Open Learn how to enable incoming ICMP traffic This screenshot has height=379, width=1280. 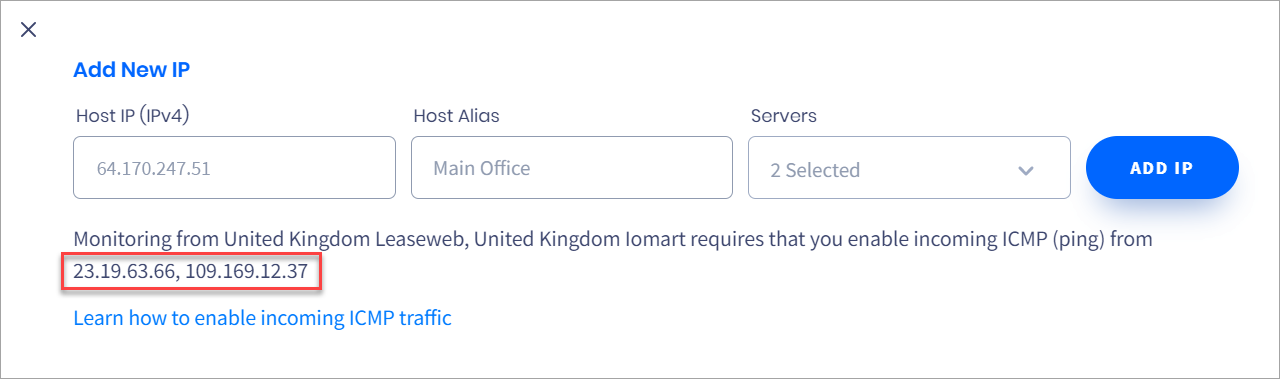(x=262, y=318)
